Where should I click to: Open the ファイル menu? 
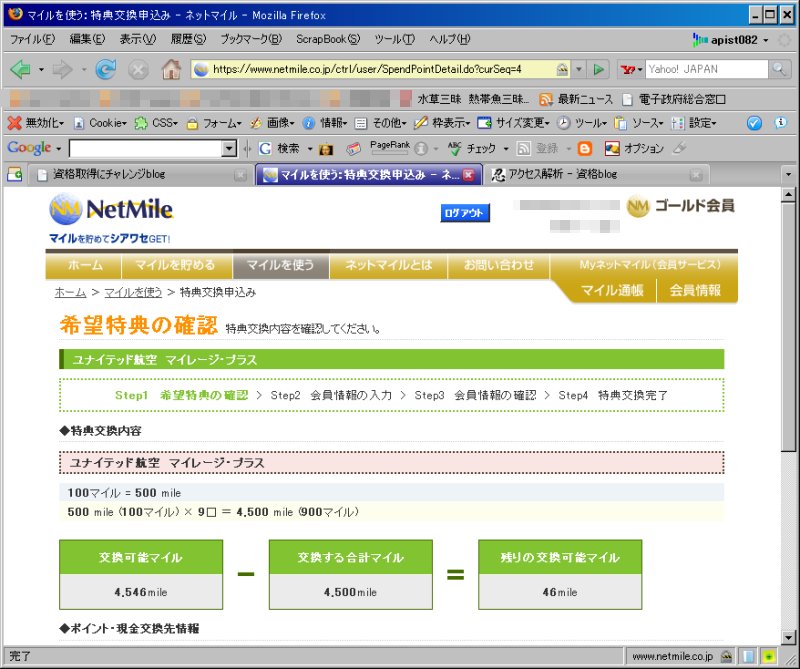32,39
